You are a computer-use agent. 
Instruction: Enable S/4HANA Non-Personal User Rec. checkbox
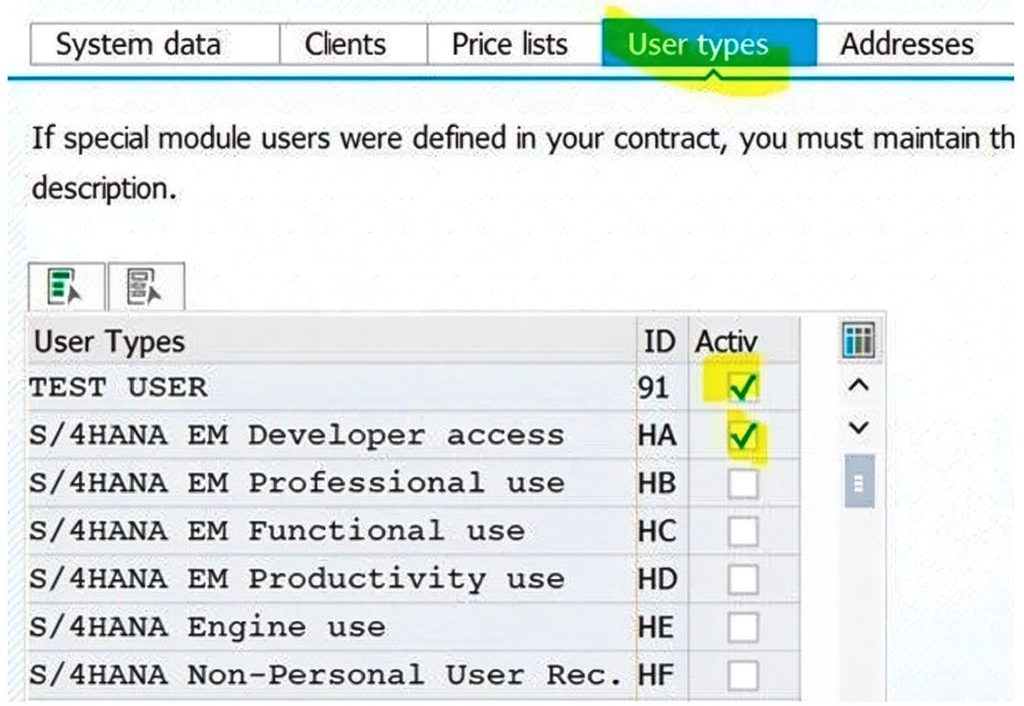tap(743, 675)
